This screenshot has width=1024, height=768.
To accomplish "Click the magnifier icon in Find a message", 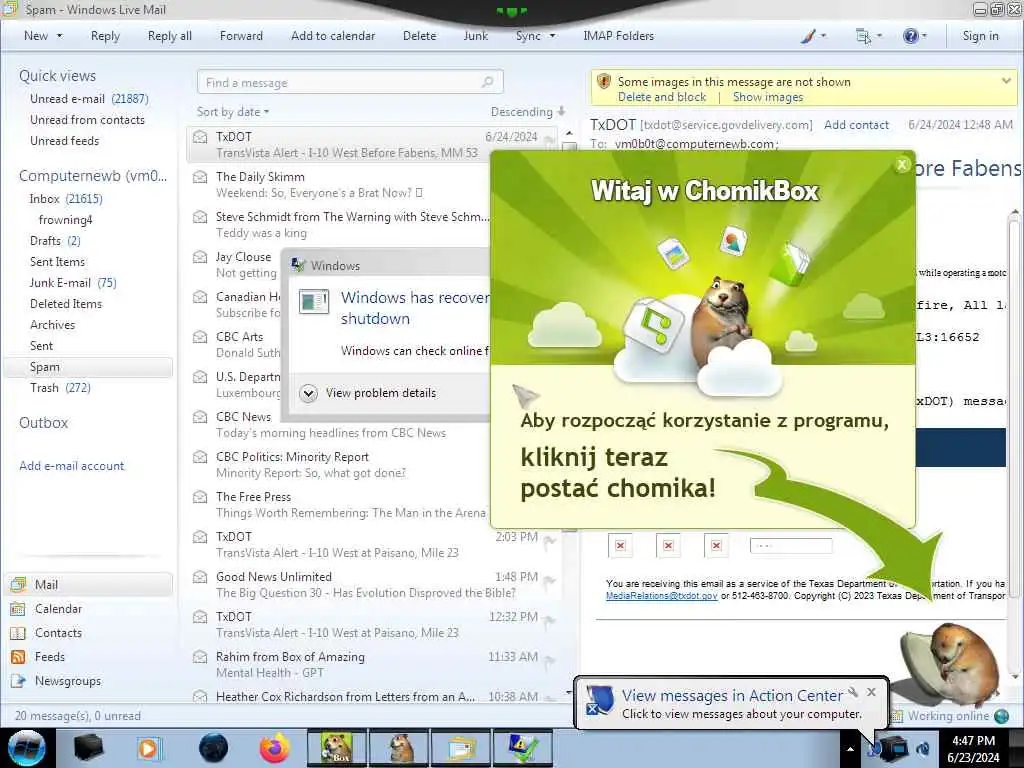I will [487, 82].
